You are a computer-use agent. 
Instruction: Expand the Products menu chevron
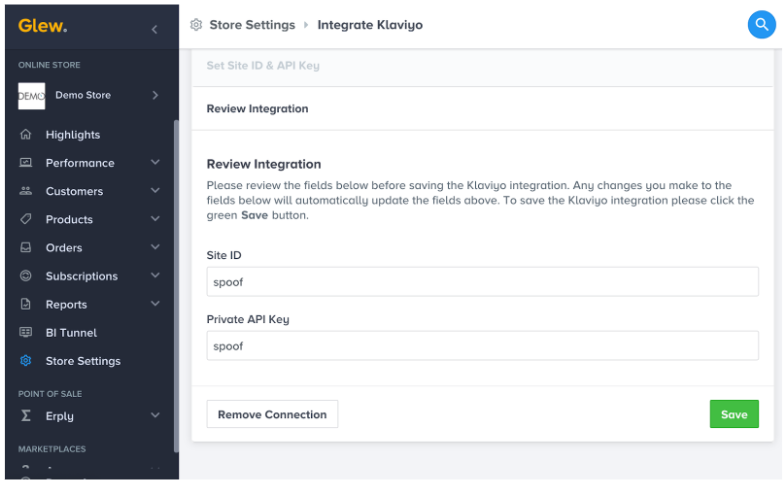pos(155,219)
